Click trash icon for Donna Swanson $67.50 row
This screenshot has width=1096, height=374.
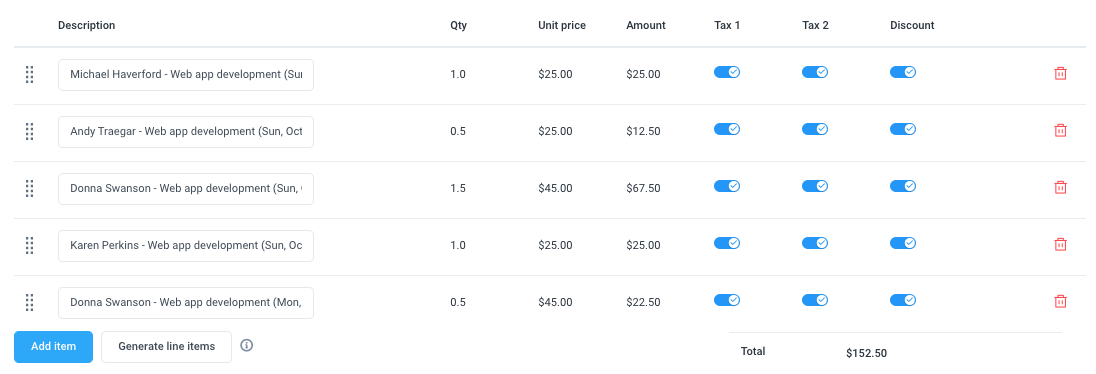click(x=1060, y=187)
